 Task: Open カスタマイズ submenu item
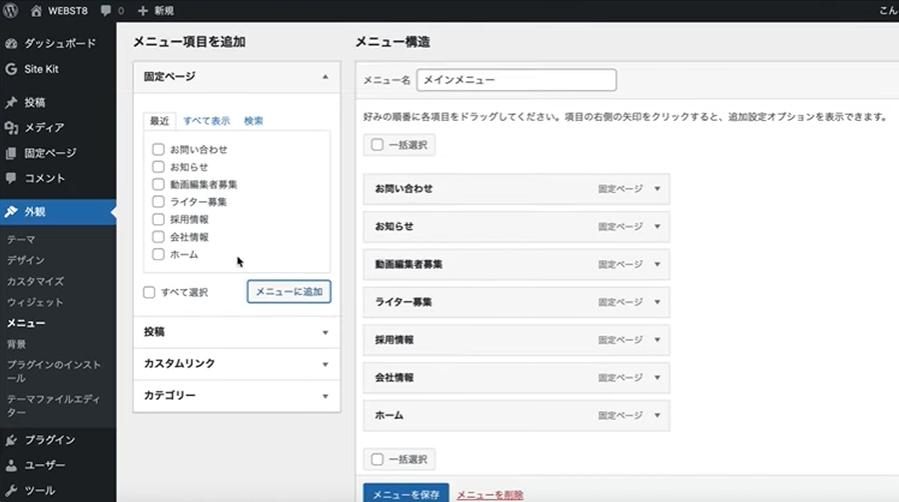[x=36, y=281]
